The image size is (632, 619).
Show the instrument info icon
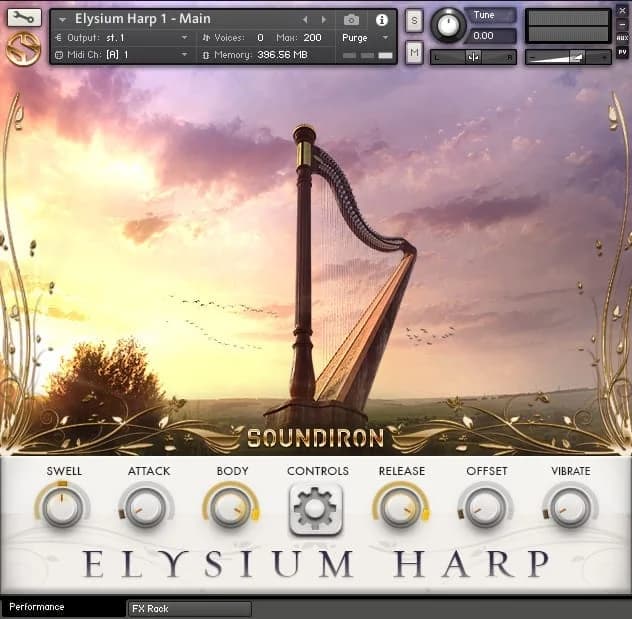[x=381, y=20]
